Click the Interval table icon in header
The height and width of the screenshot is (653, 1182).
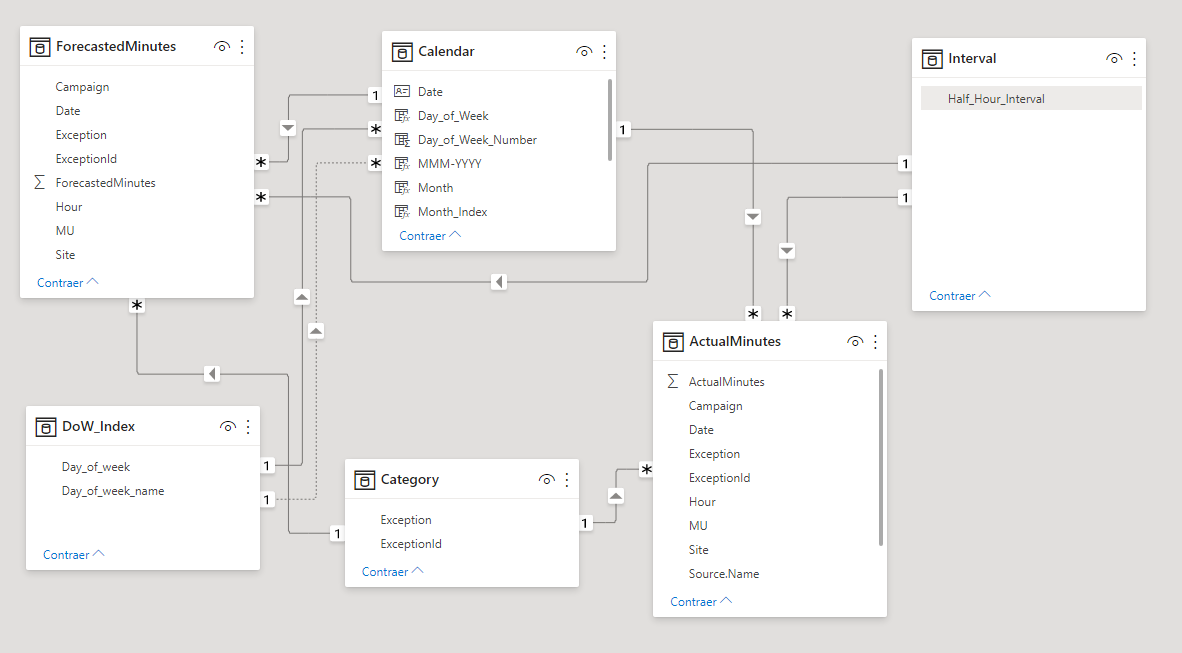coord(932,59)
